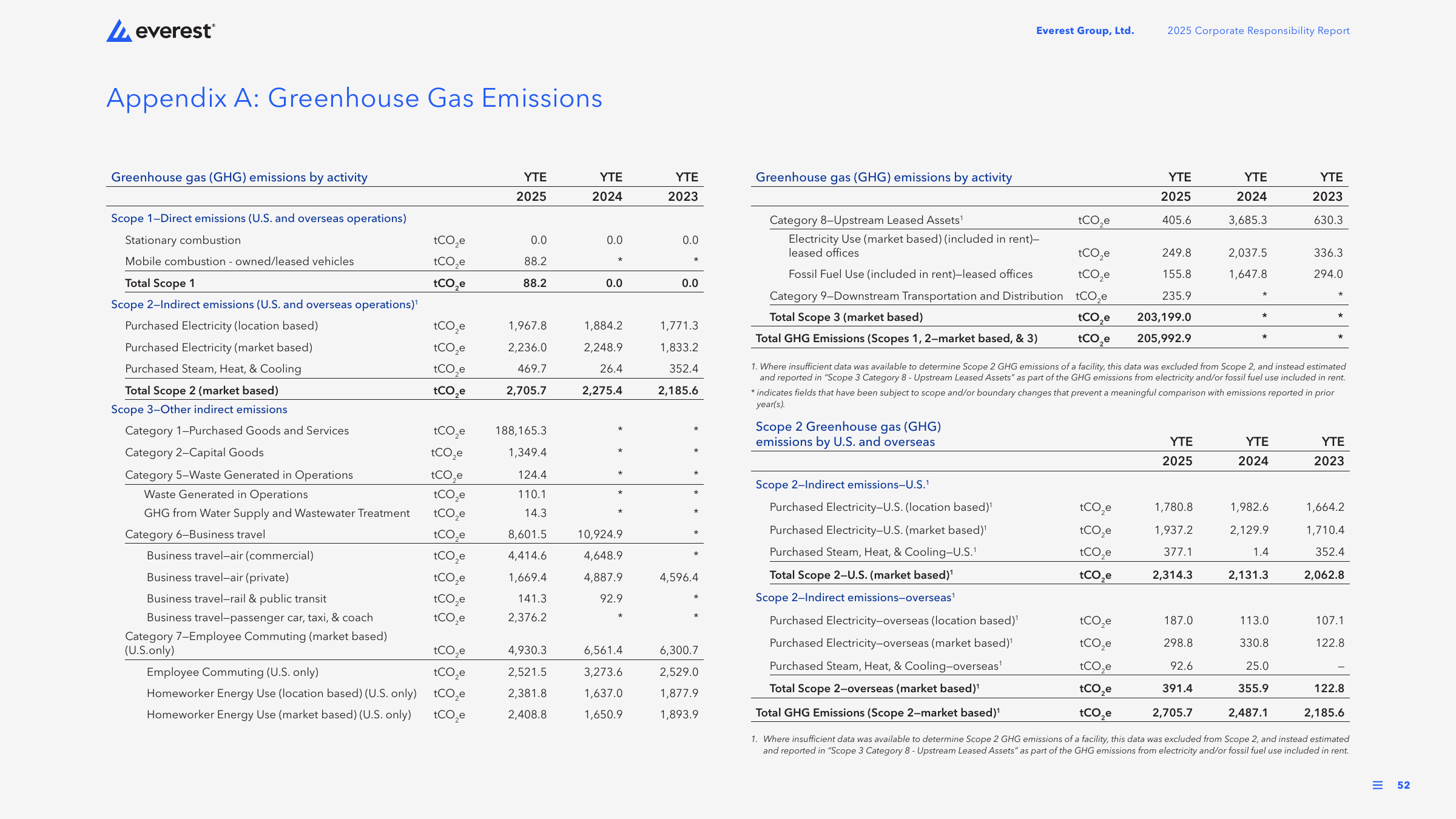This screenshot has height=819, width=1456.
Task: Select Business travel–air (commercial) label
Action: [230, 556]
